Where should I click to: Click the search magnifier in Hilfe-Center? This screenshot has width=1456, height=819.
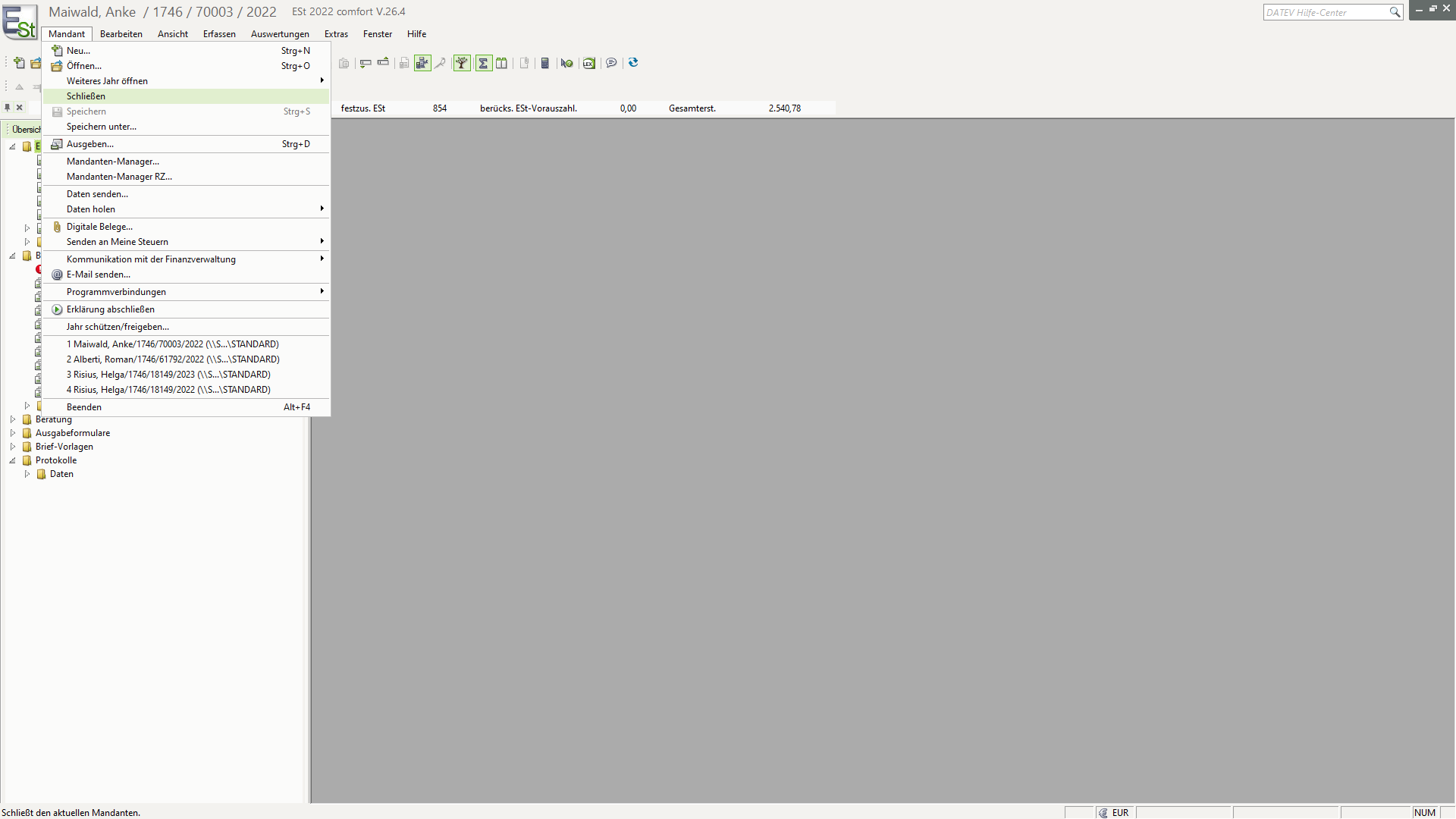[x=1394, y=12]
